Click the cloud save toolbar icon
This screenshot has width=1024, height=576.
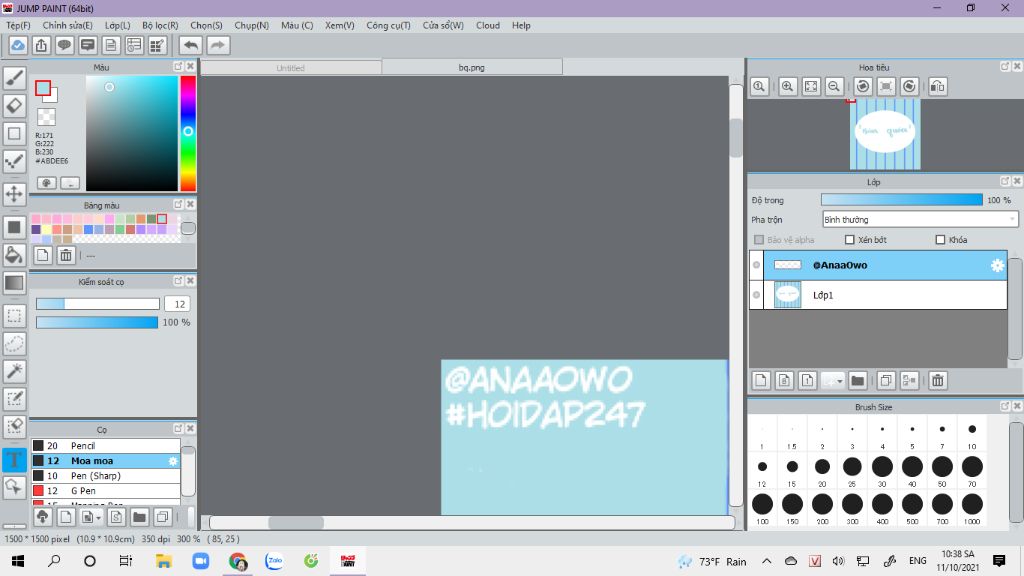[18, 45]
